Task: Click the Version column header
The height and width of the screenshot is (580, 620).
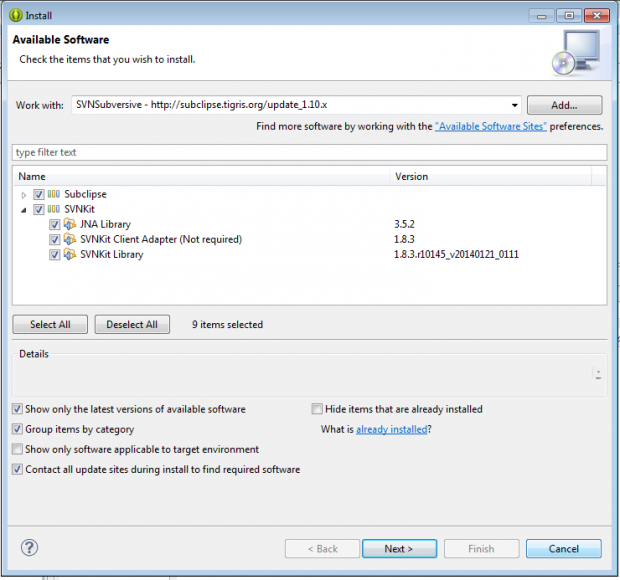Action: click(491, 176)
